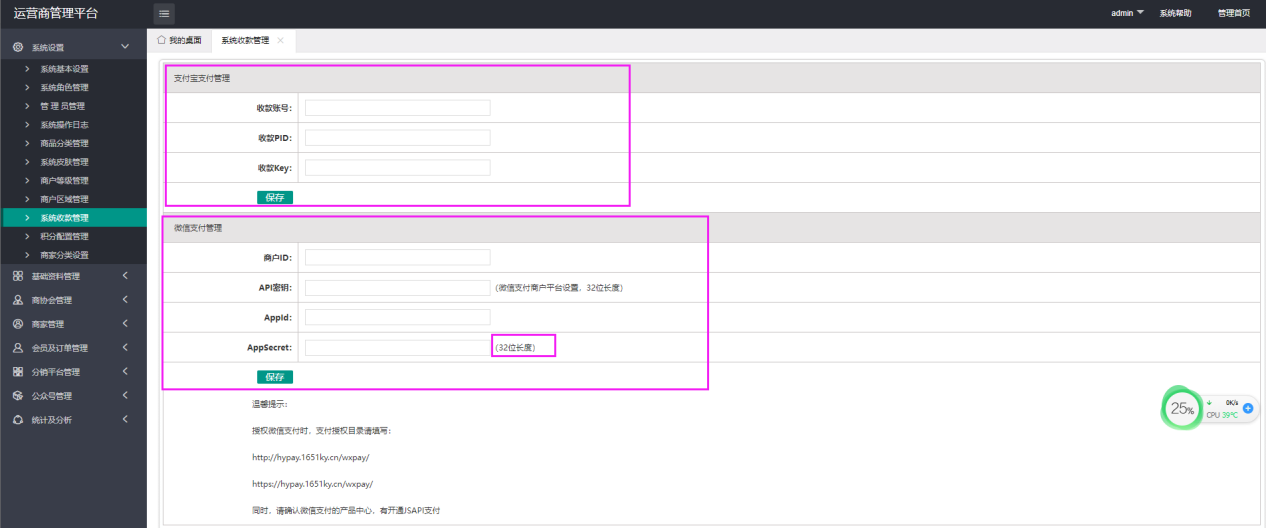Click the 商家管理 icon in sidebar
1266x528 pixels.
click(18, 324)
